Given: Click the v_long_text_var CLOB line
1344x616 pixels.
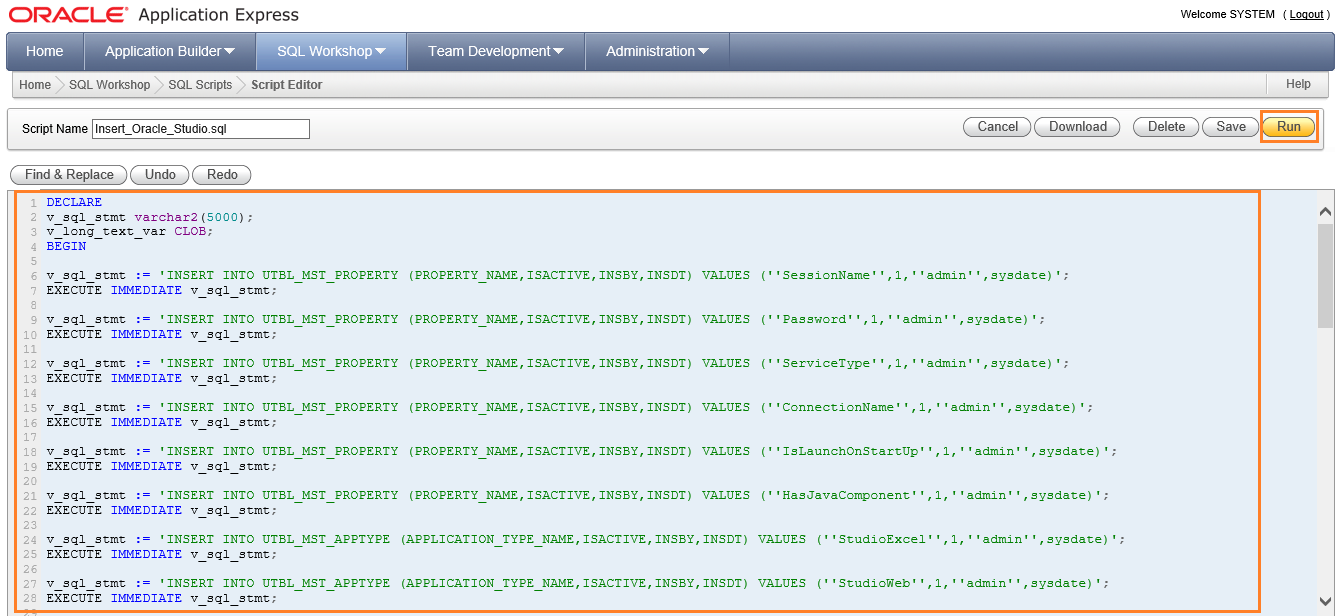Looking at the screenshot, I should pyautogui.click(x=130, y=231).
